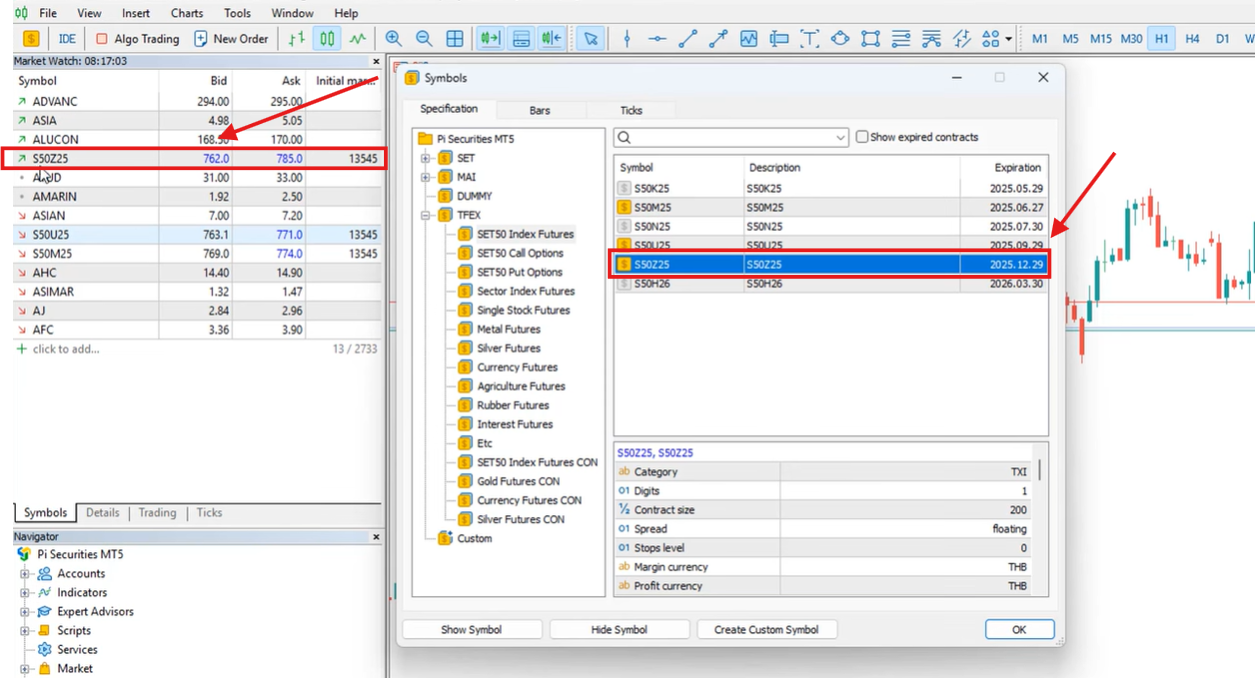
Task: Open Trading tab in Market Watch
Action: [157, 513]
